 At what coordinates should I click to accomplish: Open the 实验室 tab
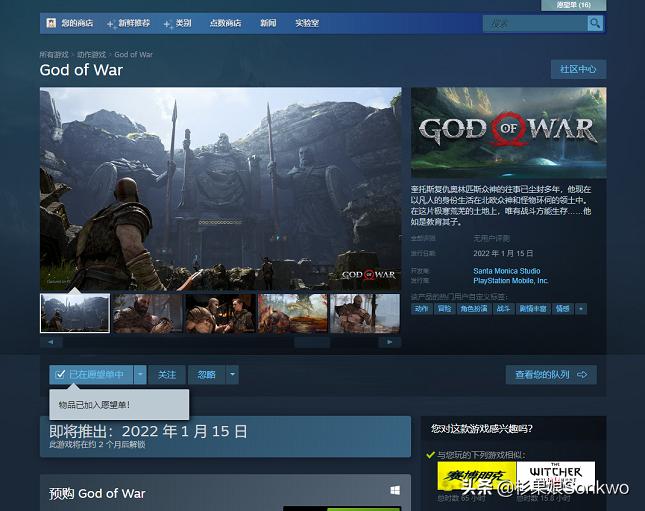tap(307, 23)
